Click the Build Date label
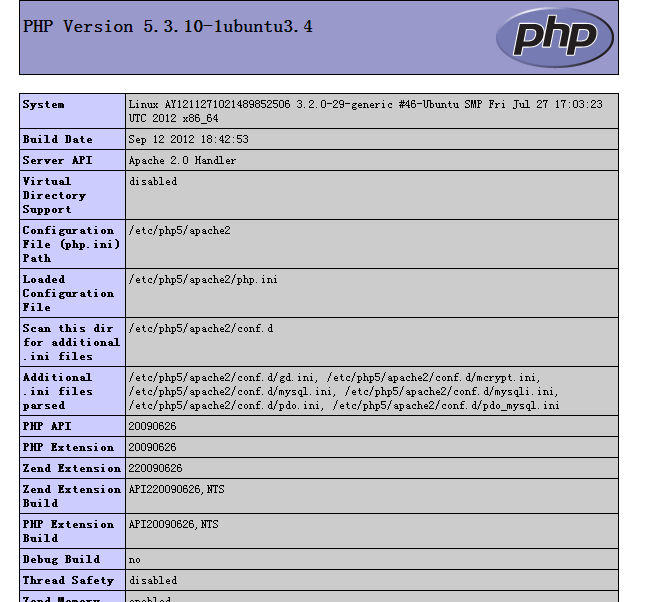This screenshot has width=657, height=602. point(57,140)
